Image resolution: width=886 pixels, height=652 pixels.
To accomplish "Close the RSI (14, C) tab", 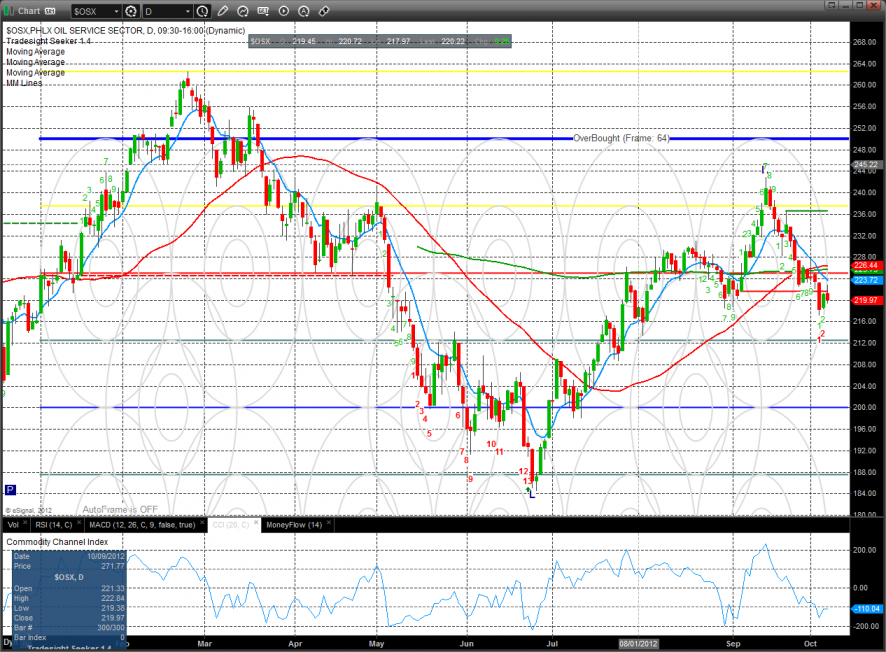I will (x=79, y=523).
